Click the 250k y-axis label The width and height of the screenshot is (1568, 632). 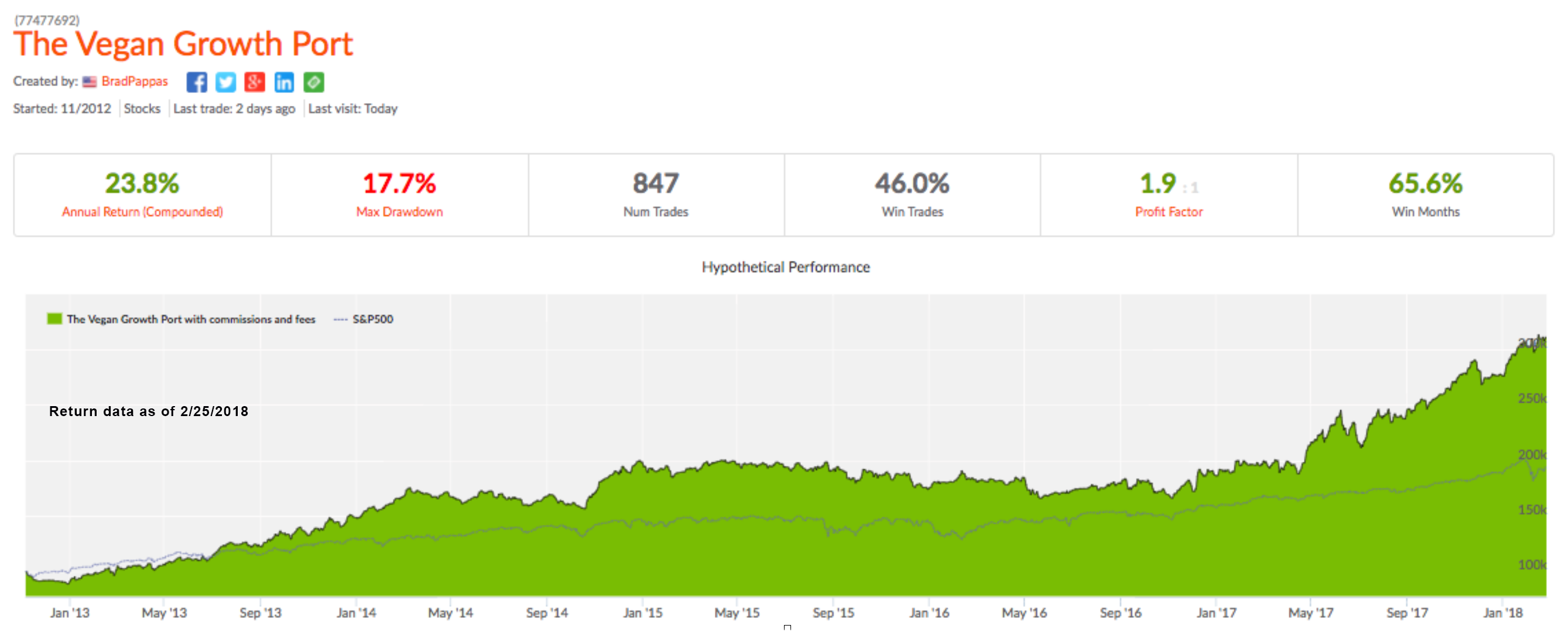pyautogui.click(x=1532, y=399)
